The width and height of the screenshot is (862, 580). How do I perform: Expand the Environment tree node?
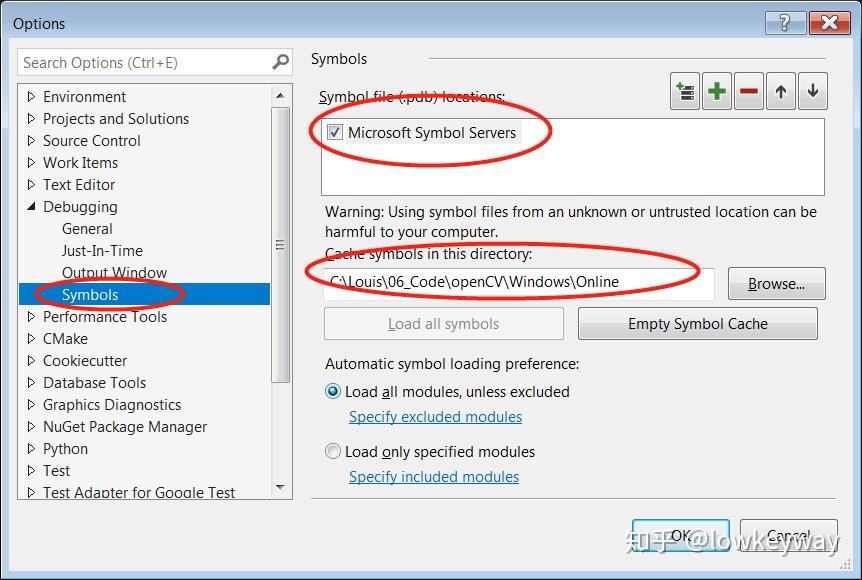(31, 97)
